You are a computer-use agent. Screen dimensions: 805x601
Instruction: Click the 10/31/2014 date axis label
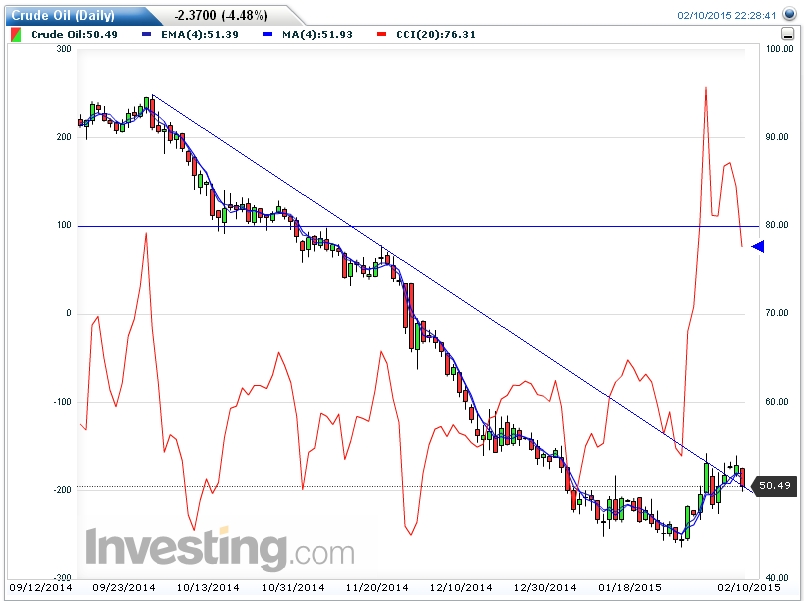tap(293, 588)
